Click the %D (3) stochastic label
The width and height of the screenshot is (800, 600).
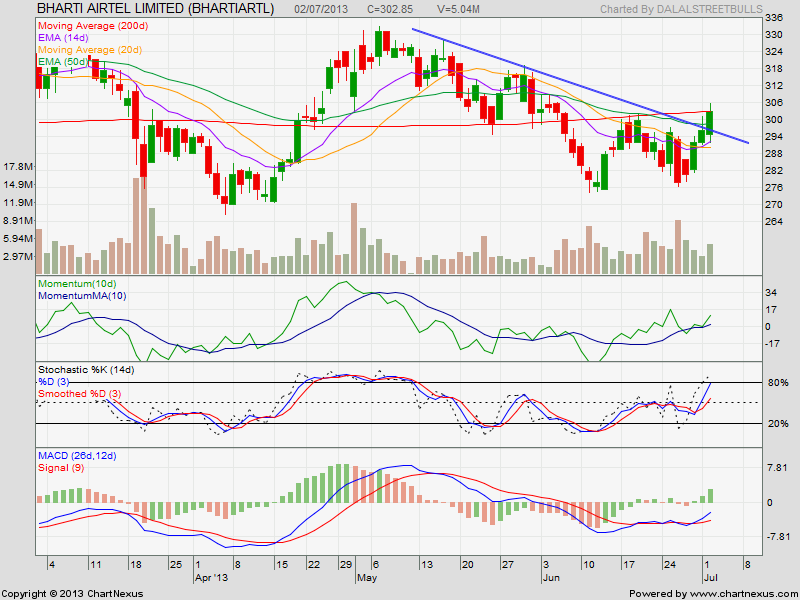(54, 382)
